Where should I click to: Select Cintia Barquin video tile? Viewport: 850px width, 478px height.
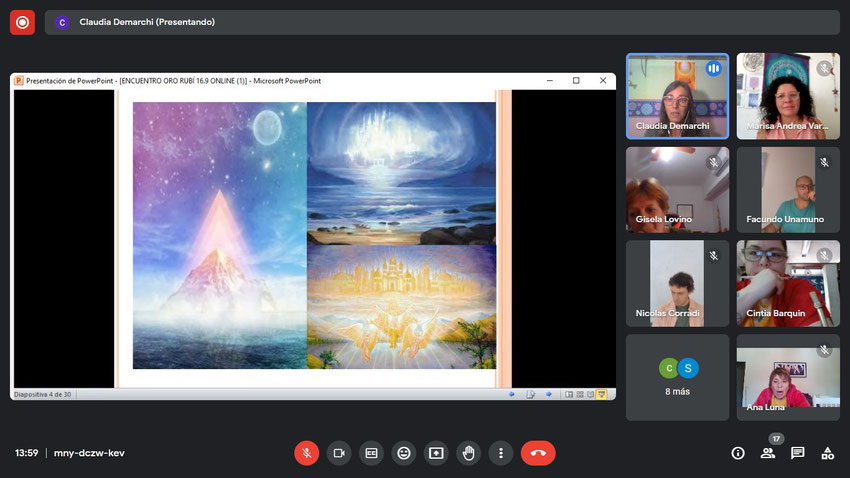(x=788, y=283)
